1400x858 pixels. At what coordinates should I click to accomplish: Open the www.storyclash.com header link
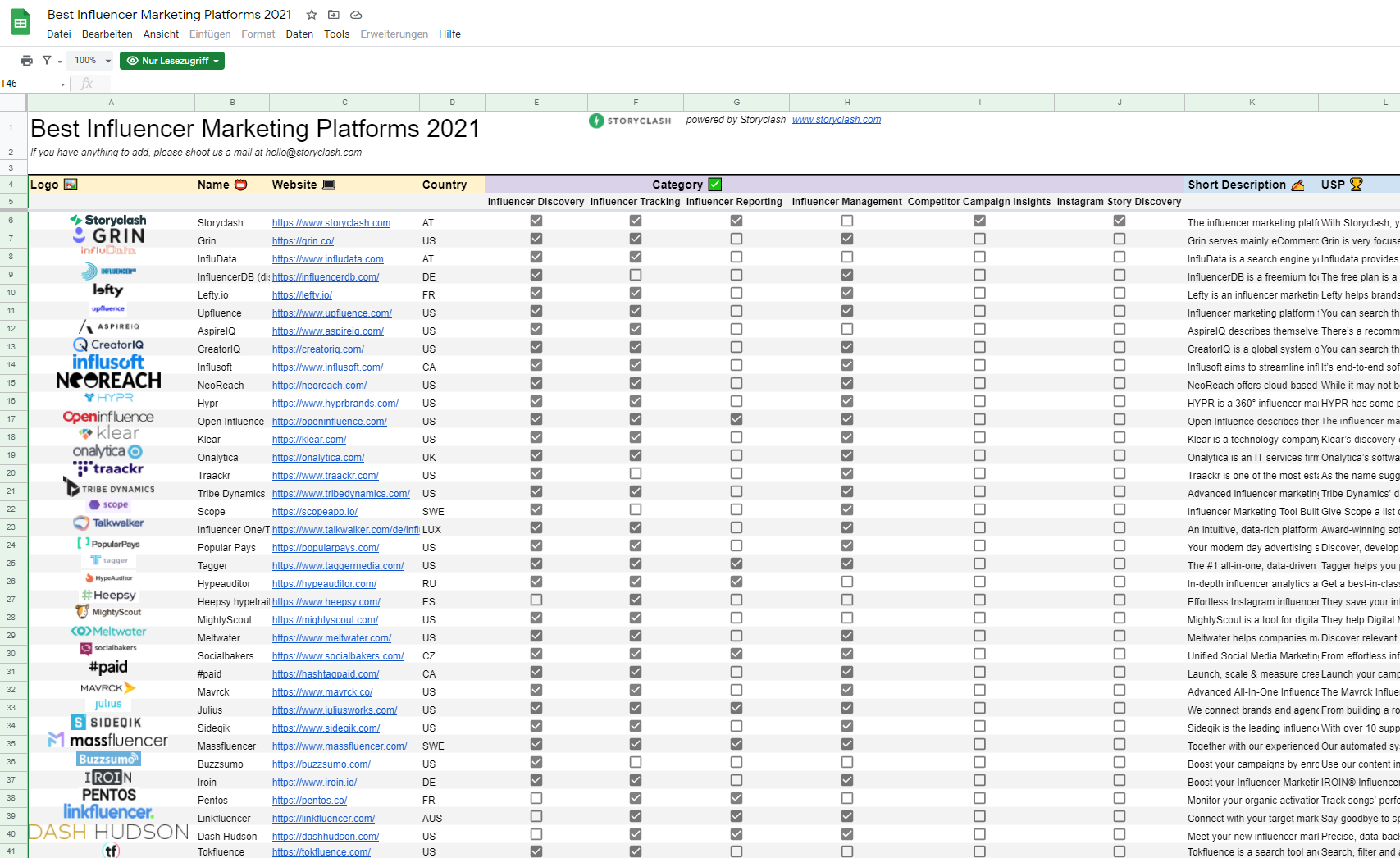tap(837, 120)
